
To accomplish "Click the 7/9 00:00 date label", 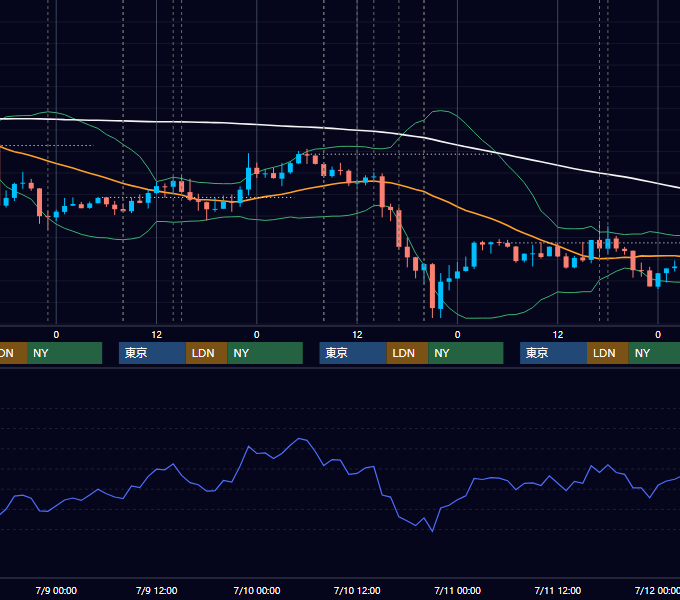I will (x=56, y=590).
